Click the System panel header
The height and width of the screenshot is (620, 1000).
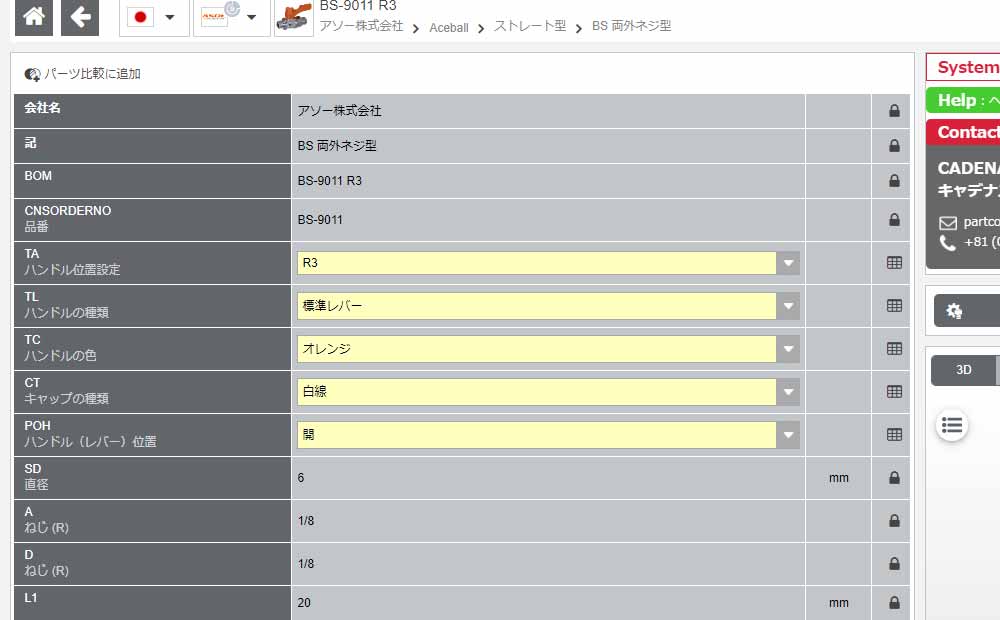(963, 67)
